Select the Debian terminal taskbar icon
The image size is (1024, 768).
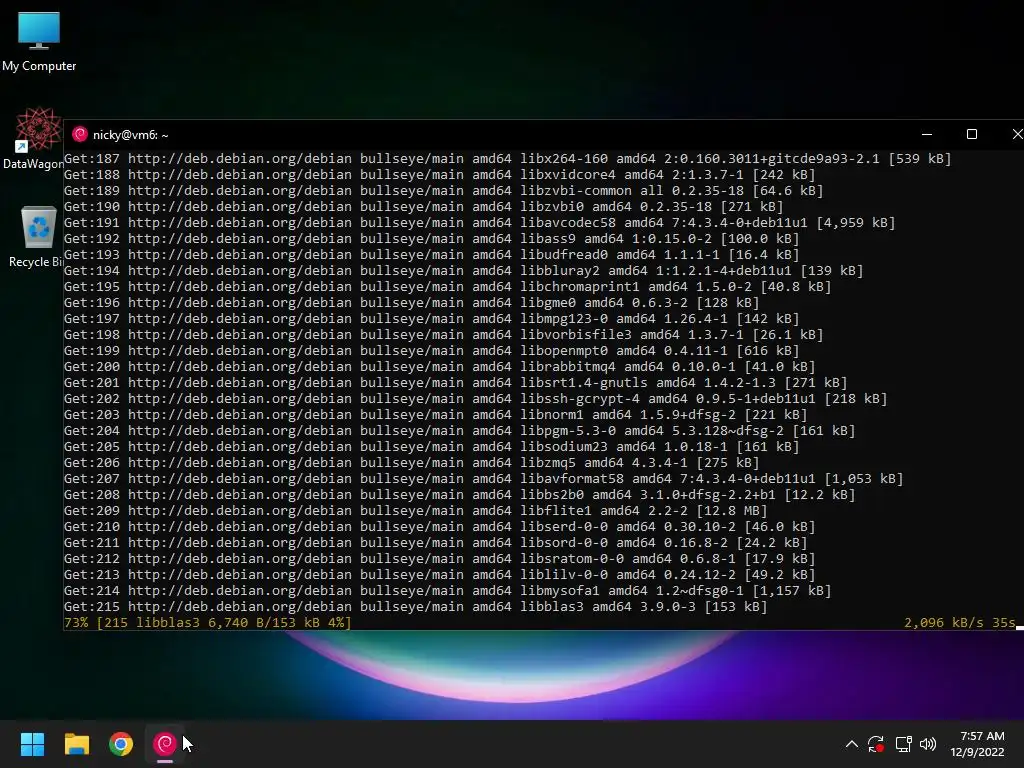tap(165, 744)
